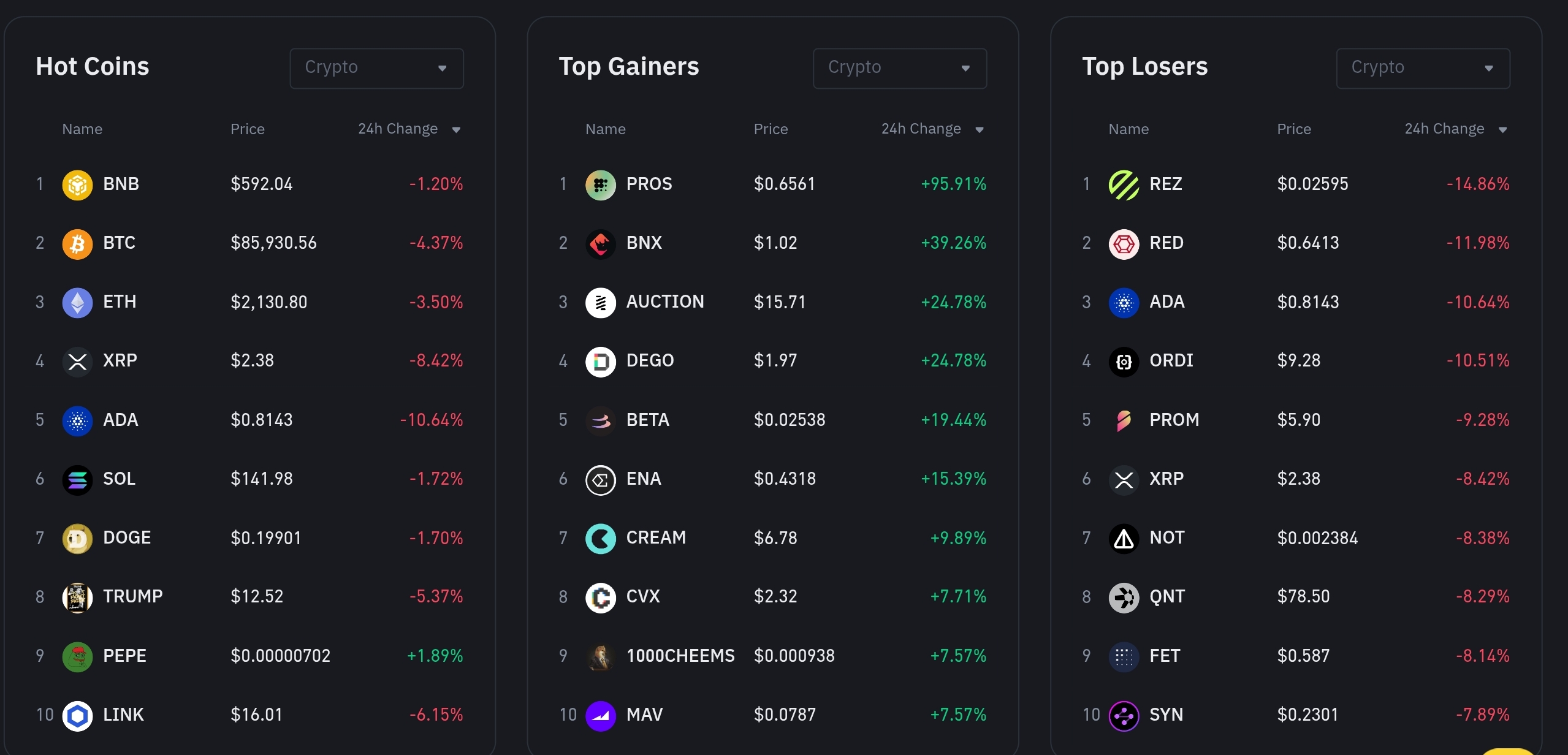
Task: Sort Top Gainers by 24h Change
Action: pyautogui.click(x=932, y=129)
